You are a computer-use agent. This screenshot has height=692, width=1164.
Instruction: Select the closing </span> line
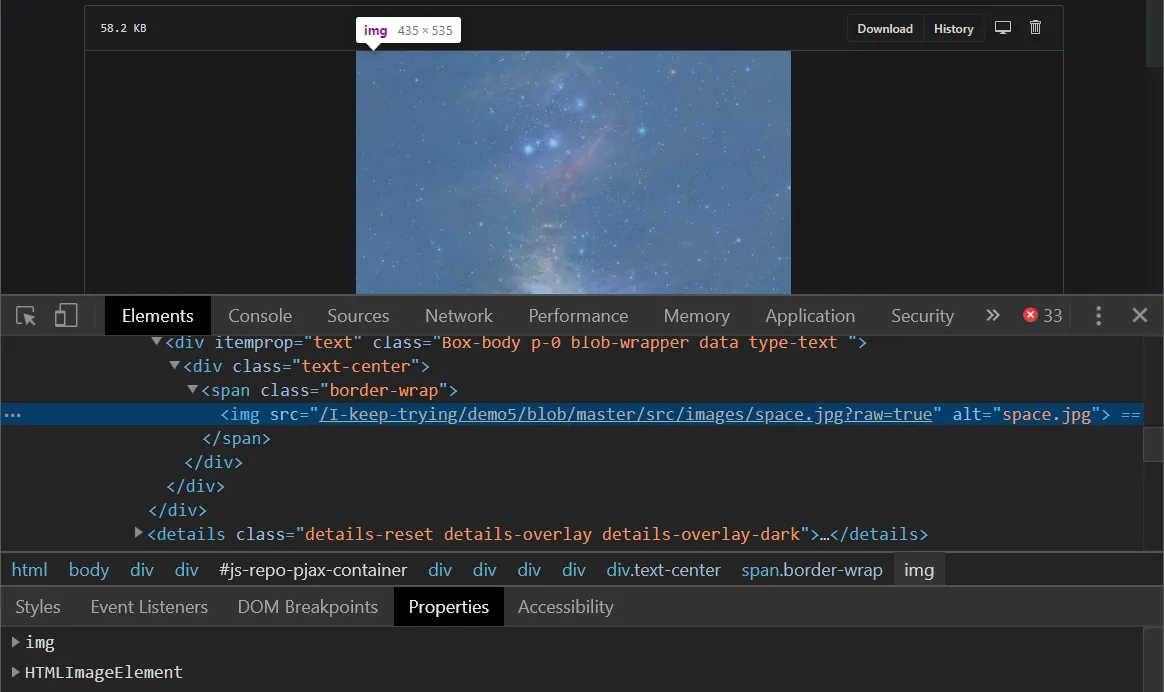[236, 438]
